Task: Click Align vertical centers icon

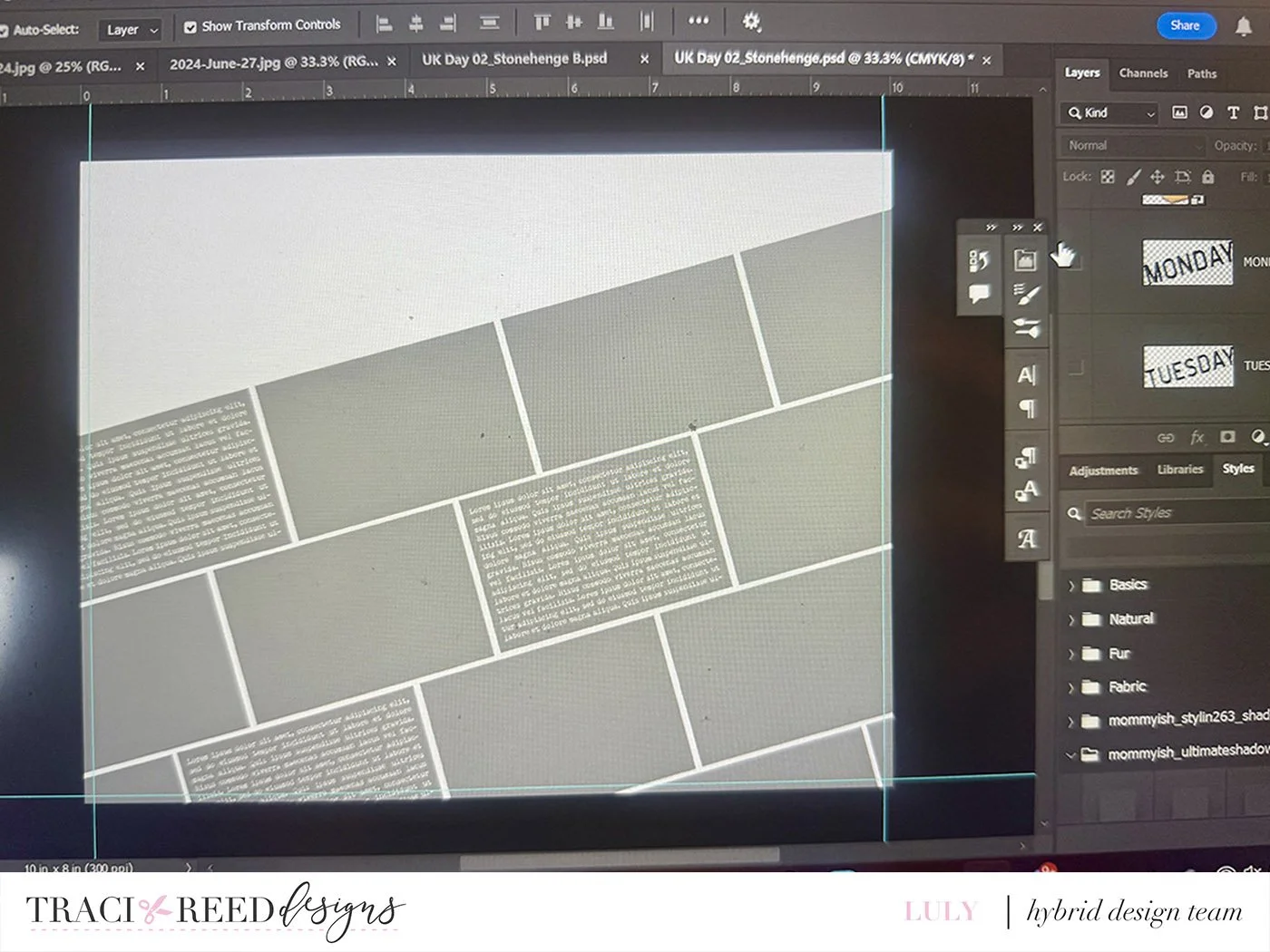Action: [574, 22]
